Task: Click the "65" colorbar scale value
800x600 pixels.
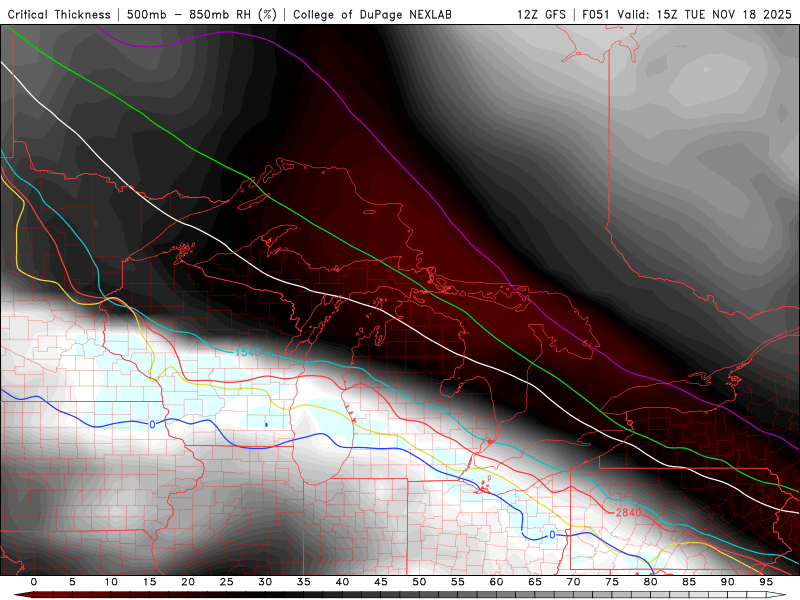Action: [535, 582]
